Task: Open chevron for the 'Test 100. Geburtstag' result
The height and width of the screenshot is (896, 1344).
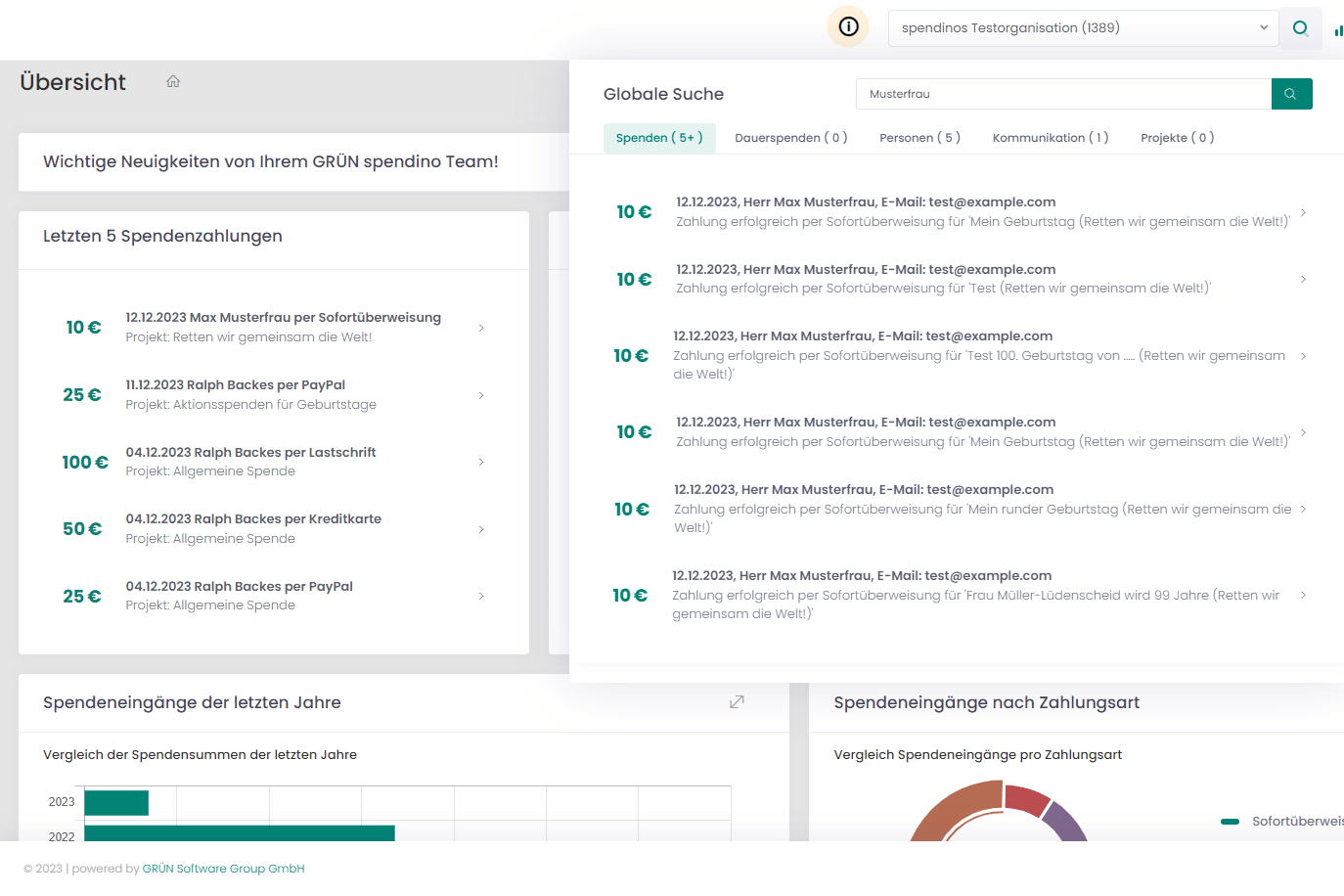Action: click(x=1303, y=356)
